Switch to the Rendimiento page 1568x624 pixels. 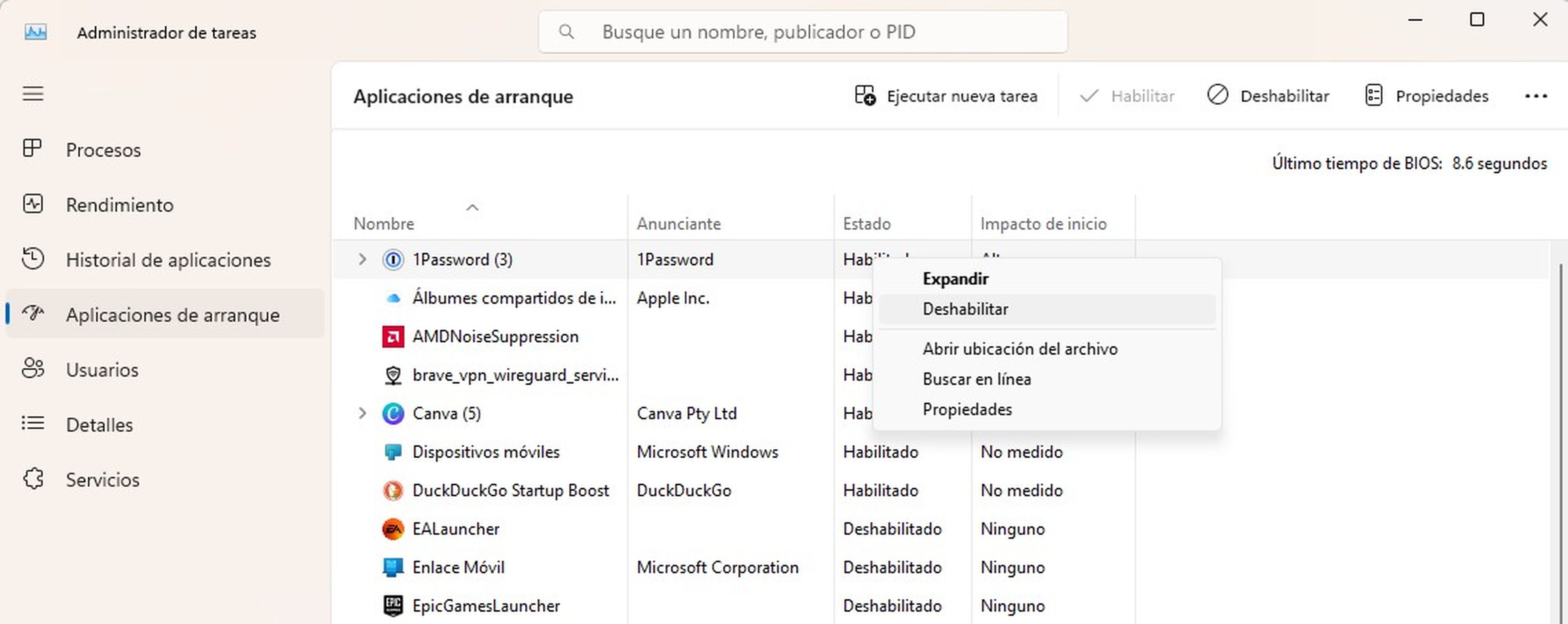tap(164, 205)
